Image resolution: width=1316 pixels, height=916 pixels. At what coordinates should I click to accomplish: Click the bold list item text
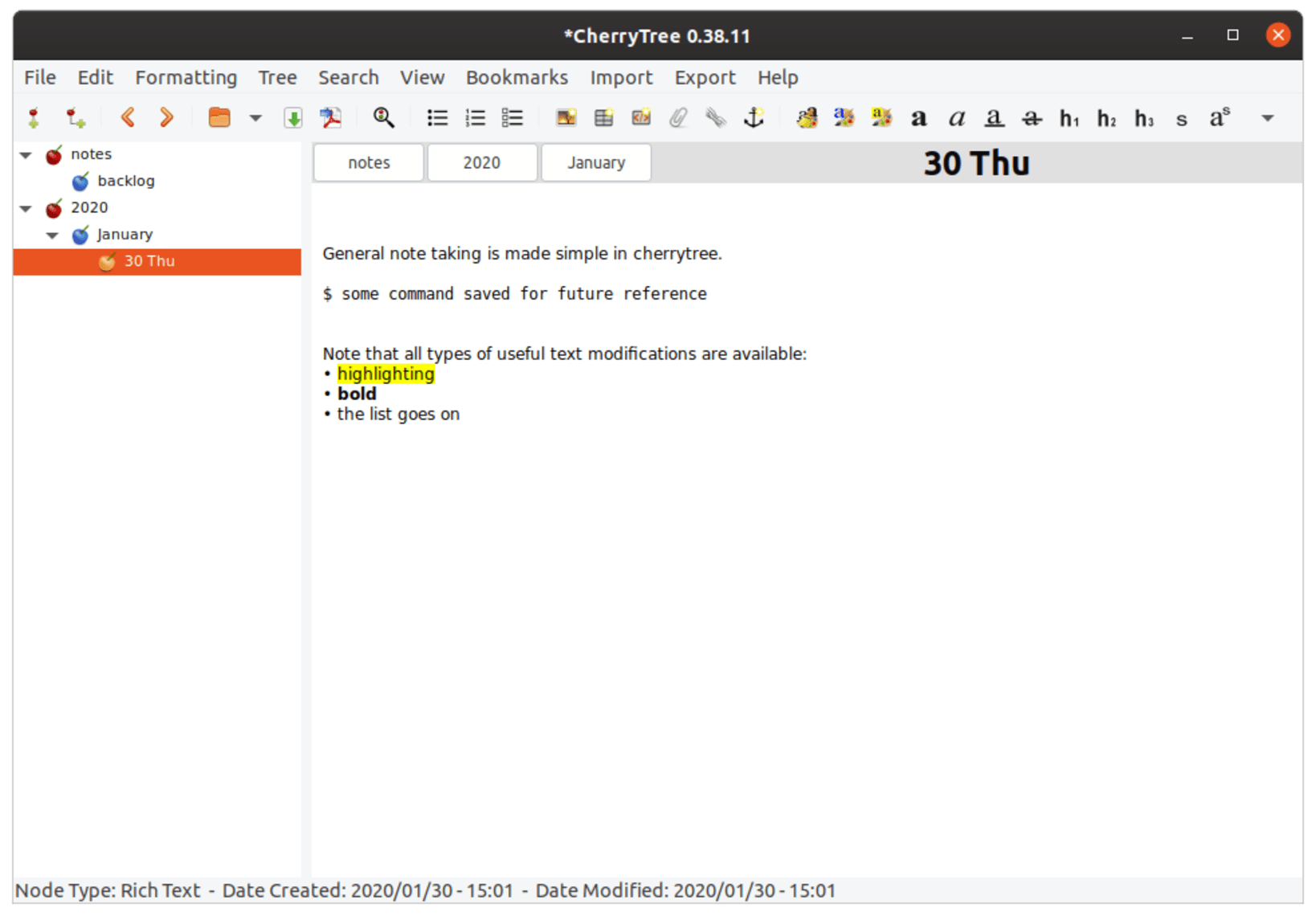point(357,394)
